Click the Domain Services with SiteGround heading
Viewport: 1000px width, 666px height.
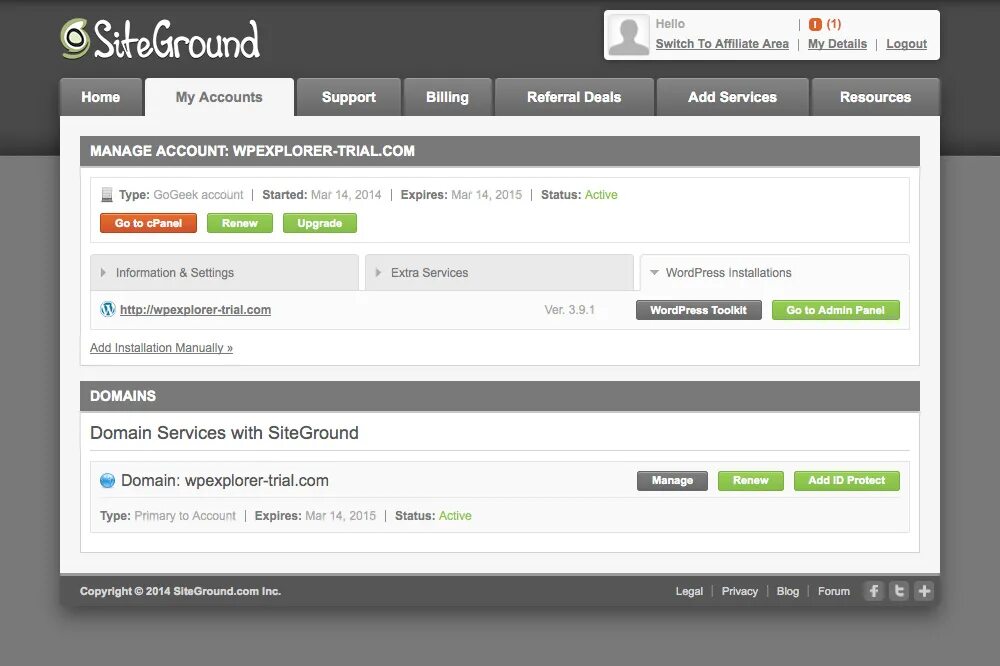pos(224,433)
